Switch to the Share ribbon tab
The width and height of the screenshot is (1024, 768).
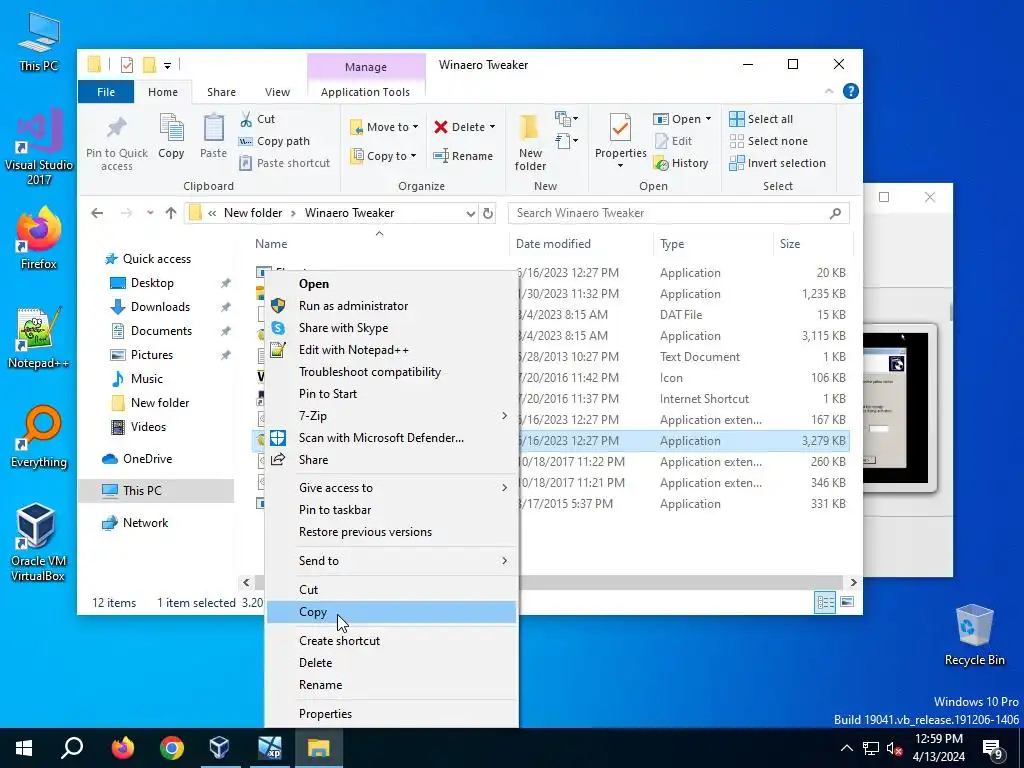click(221, 92)
